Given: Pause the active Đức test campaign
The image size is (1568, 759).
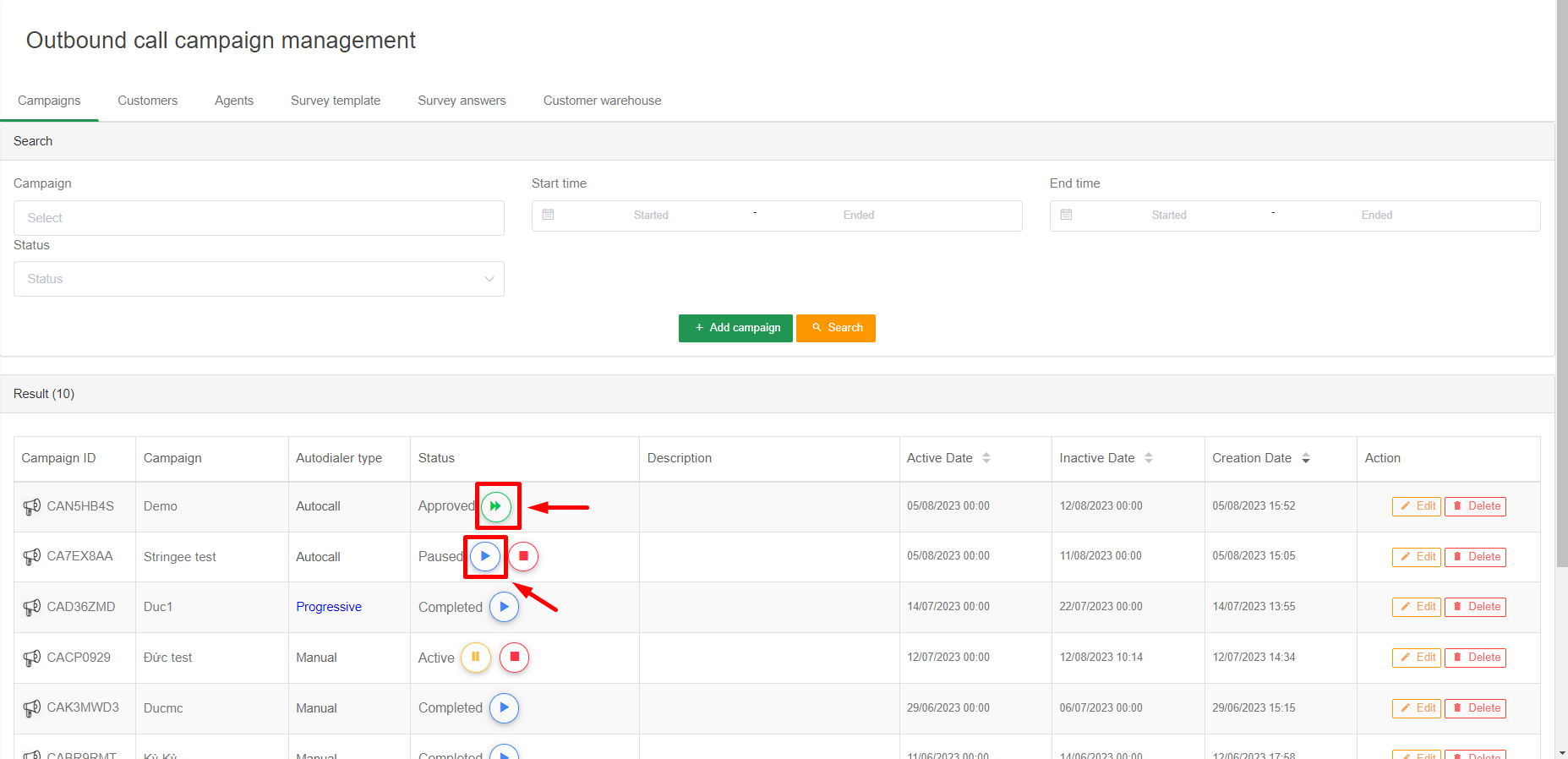Looking at the screenshot, I should click(475, 657).
